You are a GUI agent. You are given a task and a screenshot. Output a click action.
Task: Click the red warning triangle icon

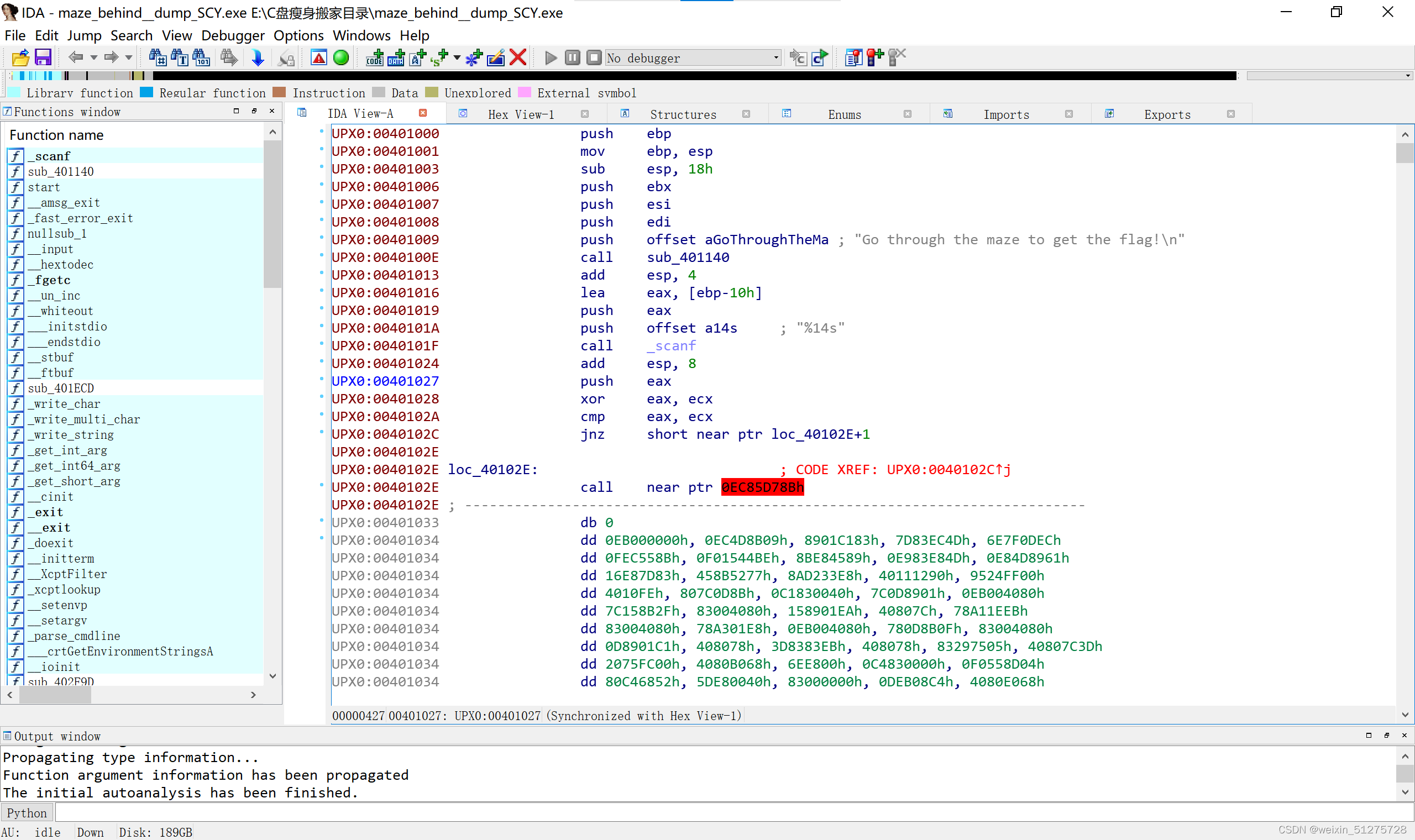319,57
